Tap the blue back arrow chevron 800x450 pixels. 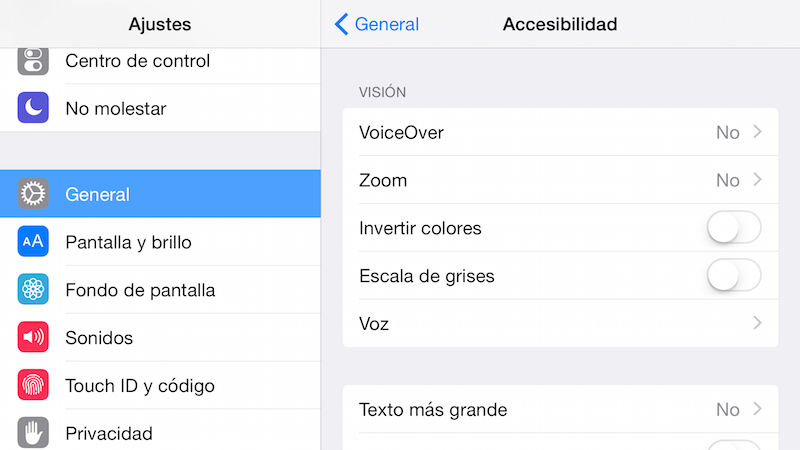pos(341,24)
